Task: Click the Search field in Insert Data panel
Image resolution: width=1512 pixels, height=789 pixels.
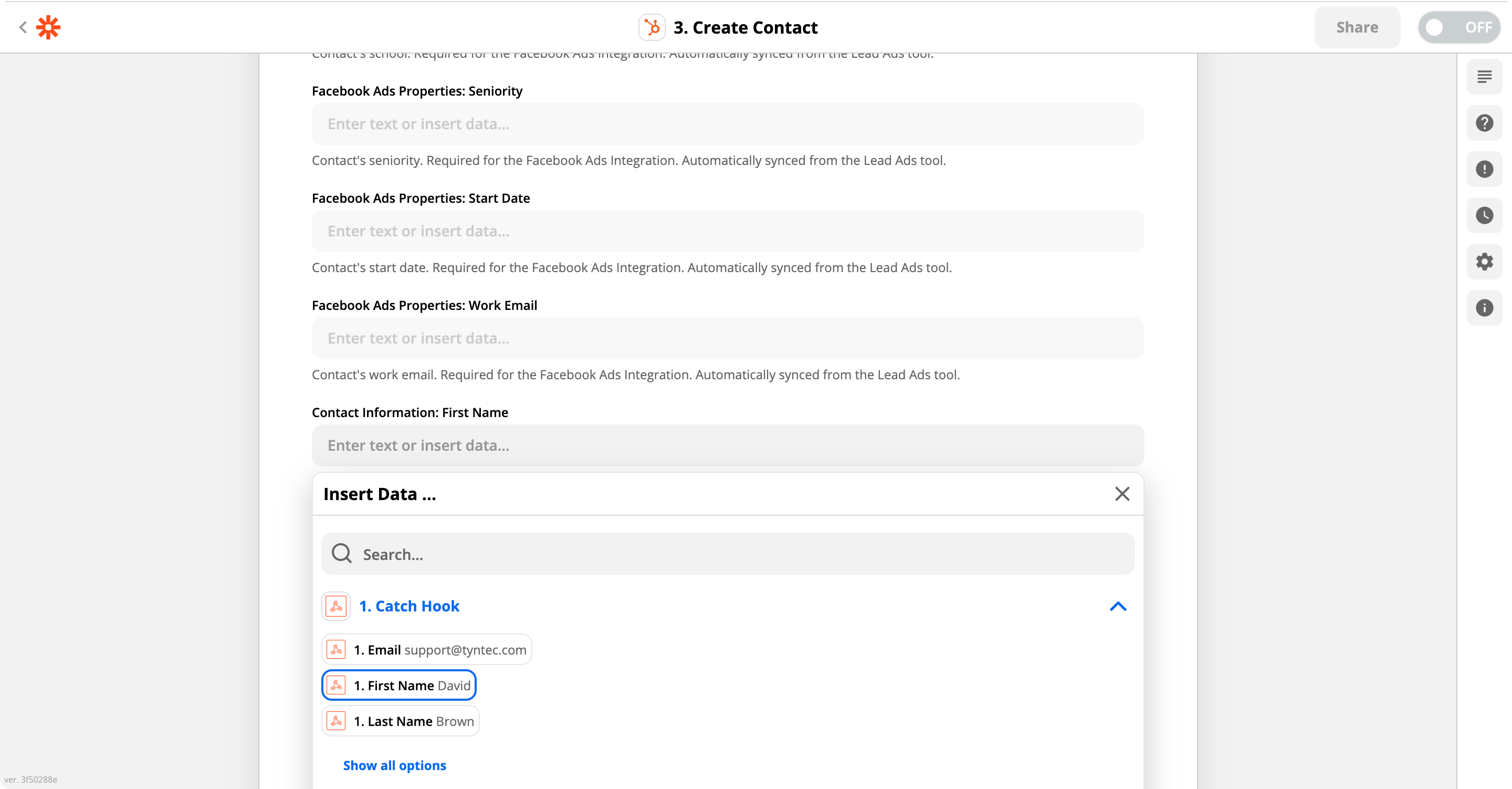Action: (x=728, y=554)
